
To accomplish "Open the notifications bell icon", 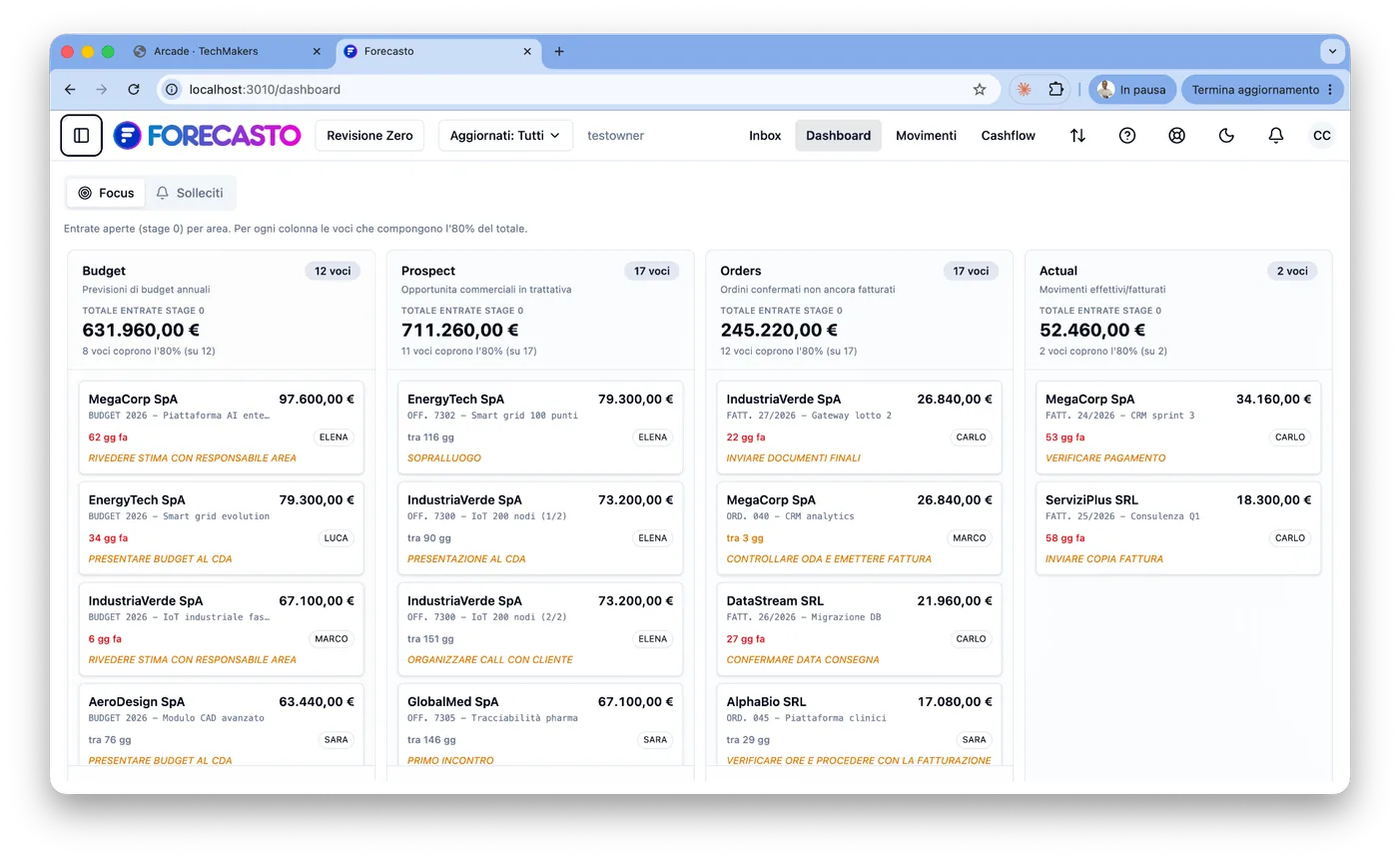I will pos(1276,136).
